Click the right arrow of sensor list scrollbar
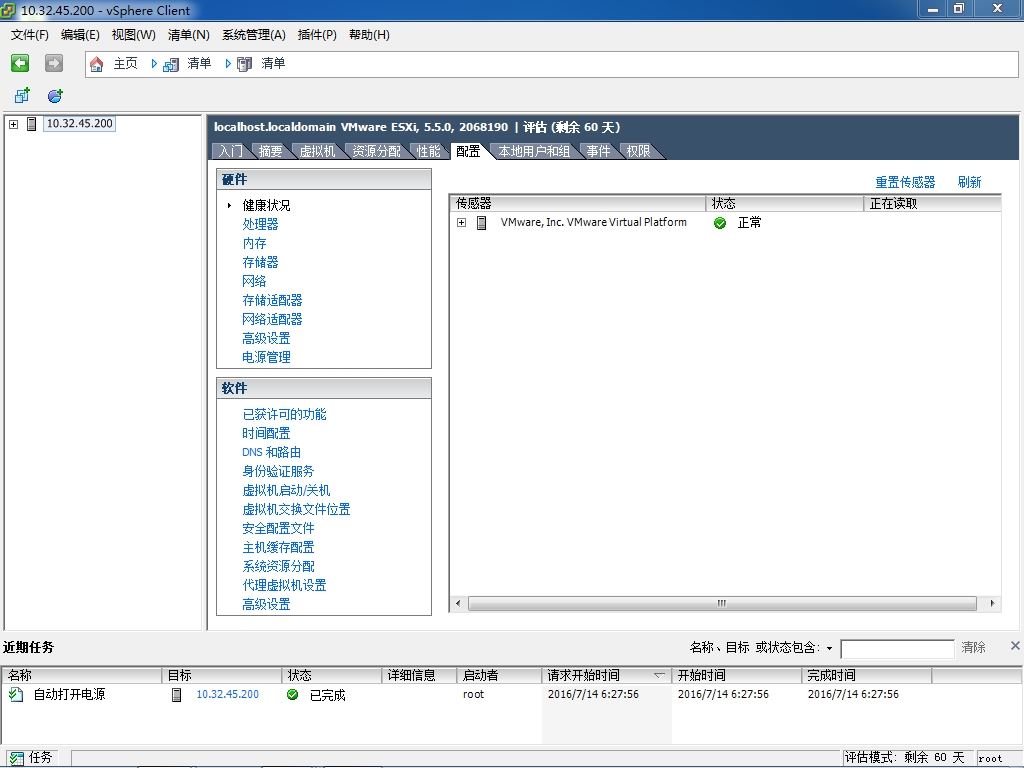 993,603
